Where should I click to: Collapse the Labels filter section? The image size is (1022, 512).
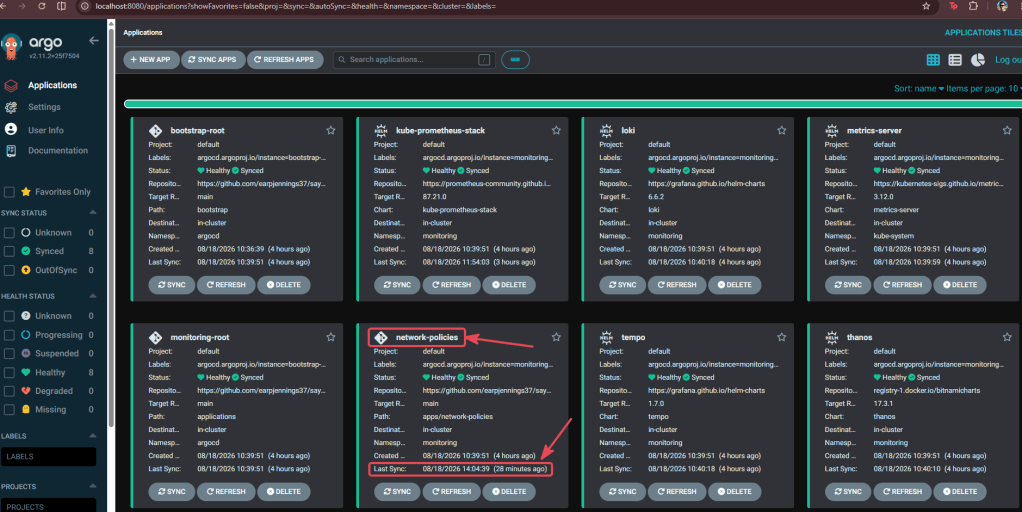[93, 436]
